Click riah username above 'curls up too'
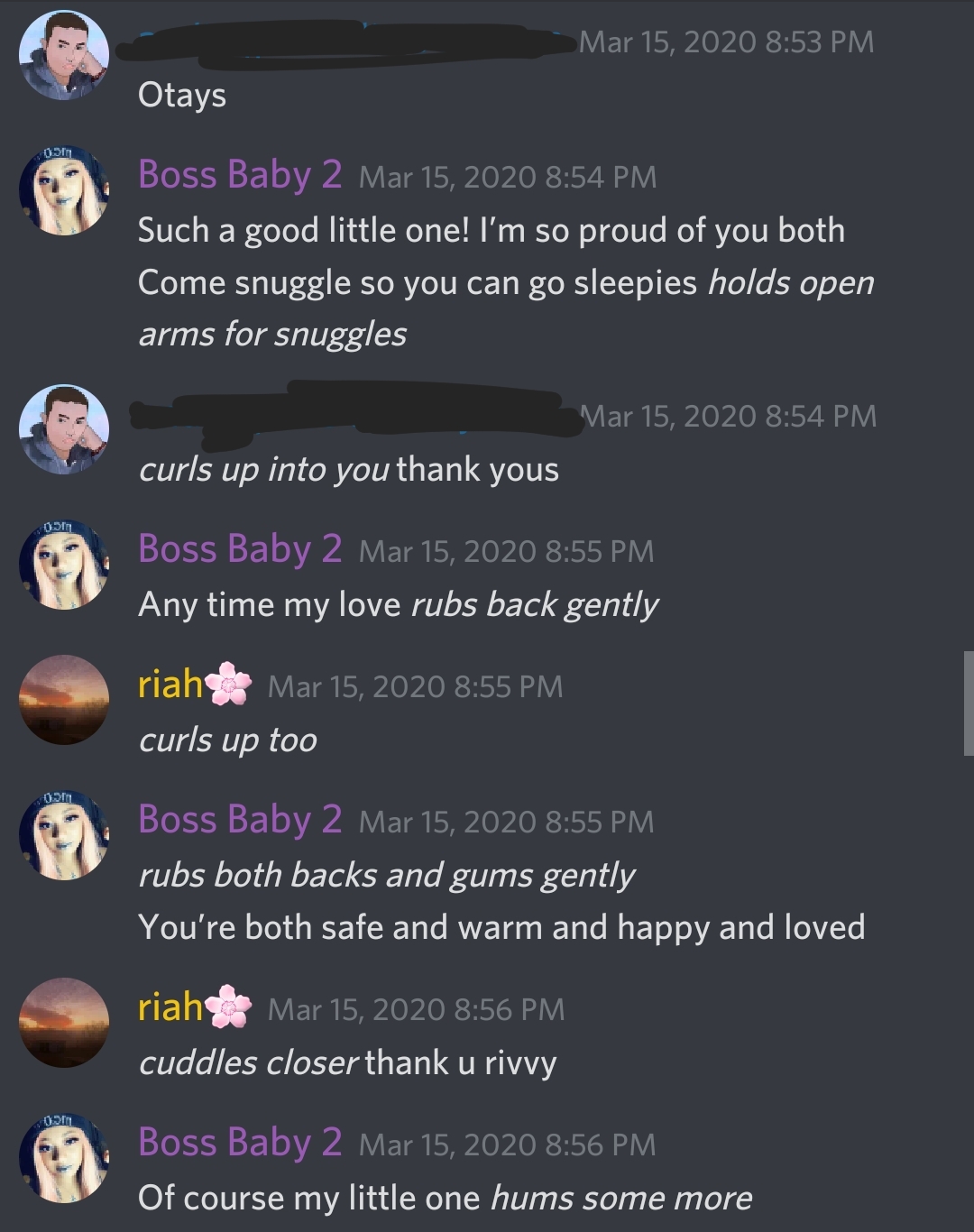 click(x=170, y=684)
